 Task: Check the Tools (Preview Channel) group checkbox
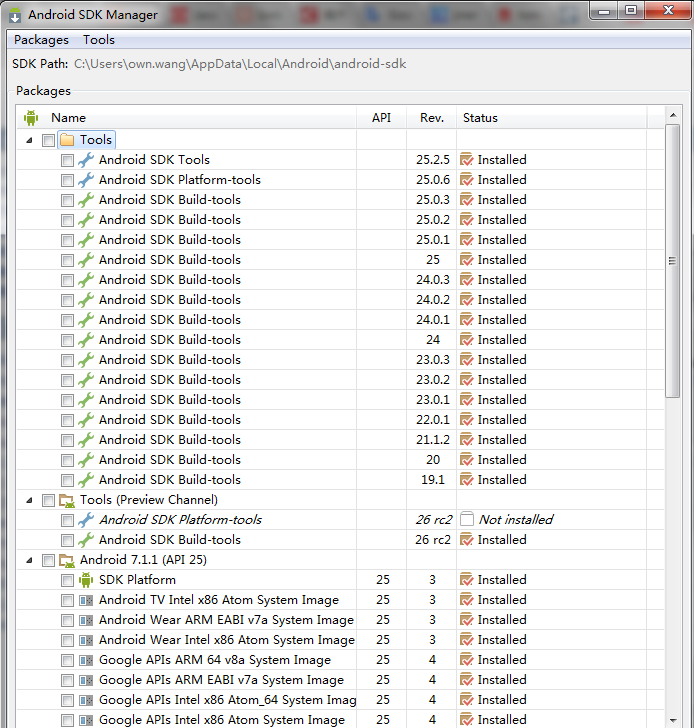coord(48,500)
